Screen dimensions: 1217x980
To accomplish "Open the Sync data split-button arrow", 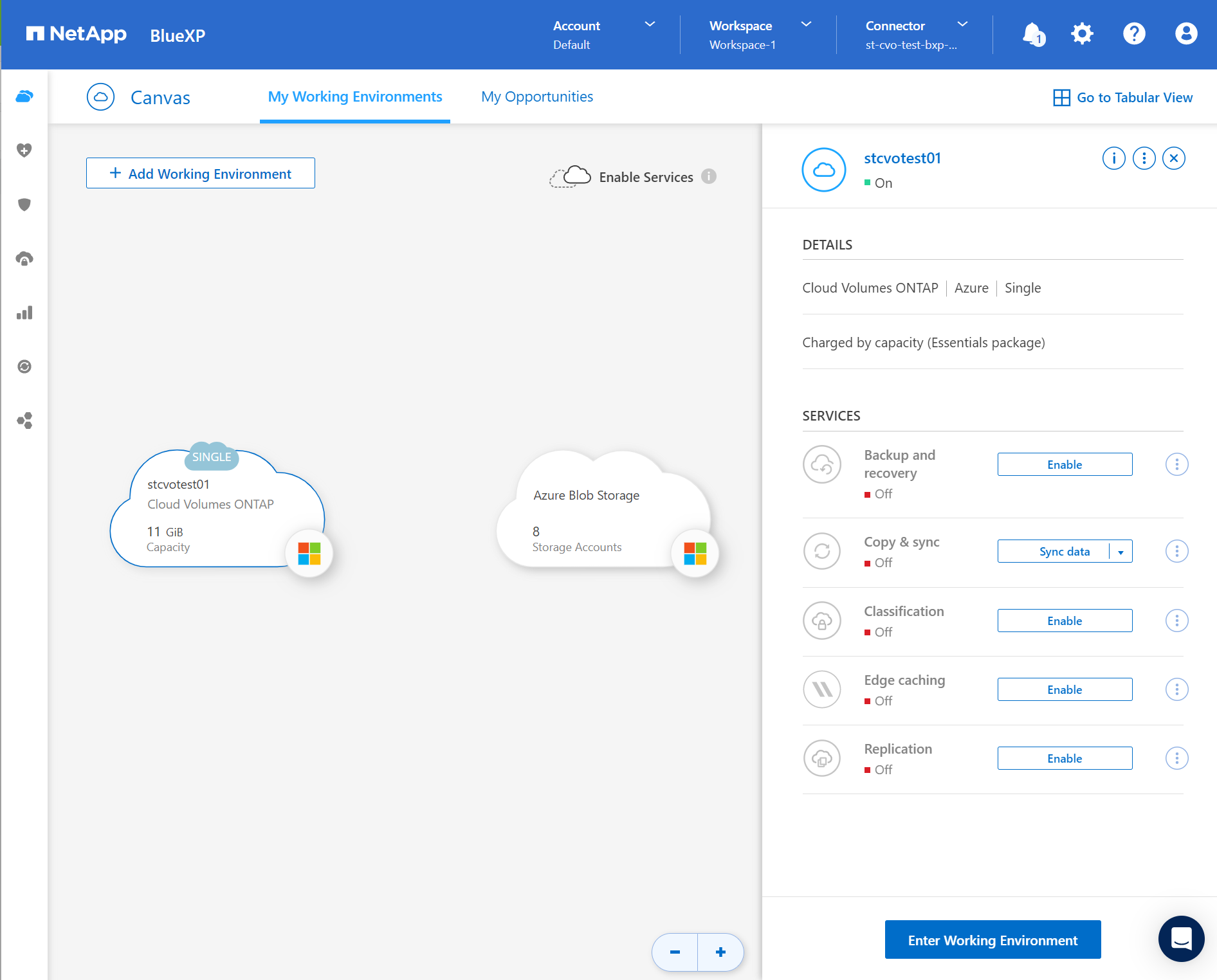I will click(x=1121, y=551).
